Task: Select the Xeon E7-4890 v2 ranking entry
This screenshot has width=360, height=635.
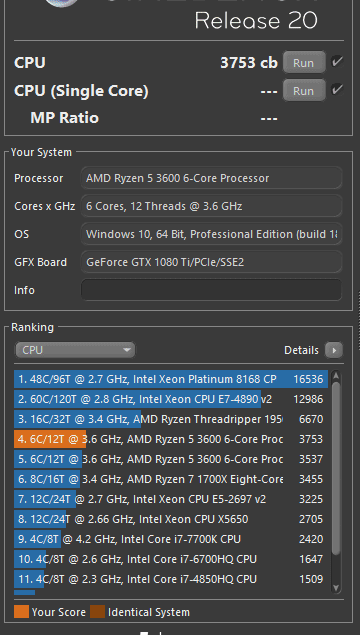Action: (x=169, y=400)
